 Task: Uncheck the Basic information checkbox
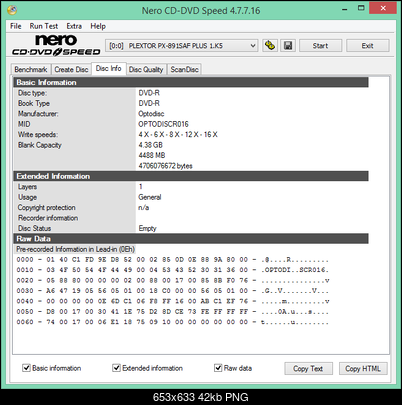(x=26, y=368)
